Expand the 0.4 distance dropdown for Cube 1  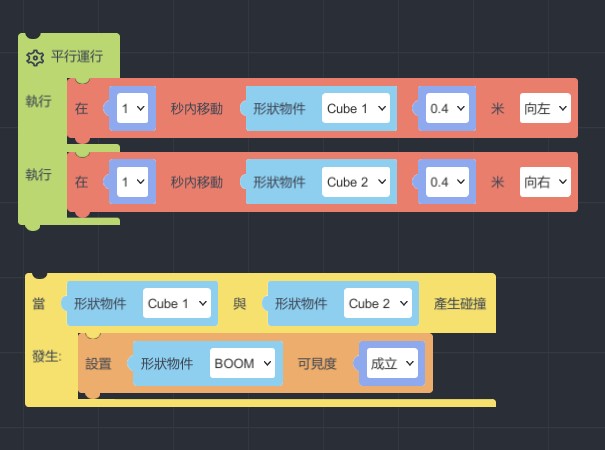[x=446, y=108]
